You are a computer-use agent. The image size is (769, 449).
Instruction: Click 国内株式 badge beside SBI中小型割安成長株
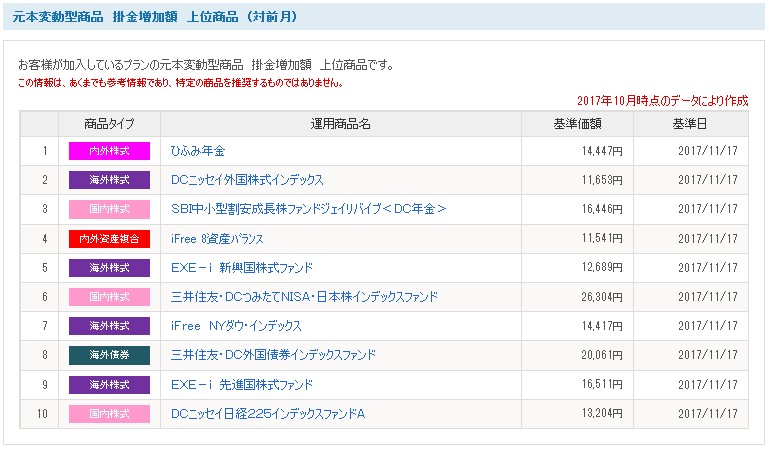tap(109, 209)
